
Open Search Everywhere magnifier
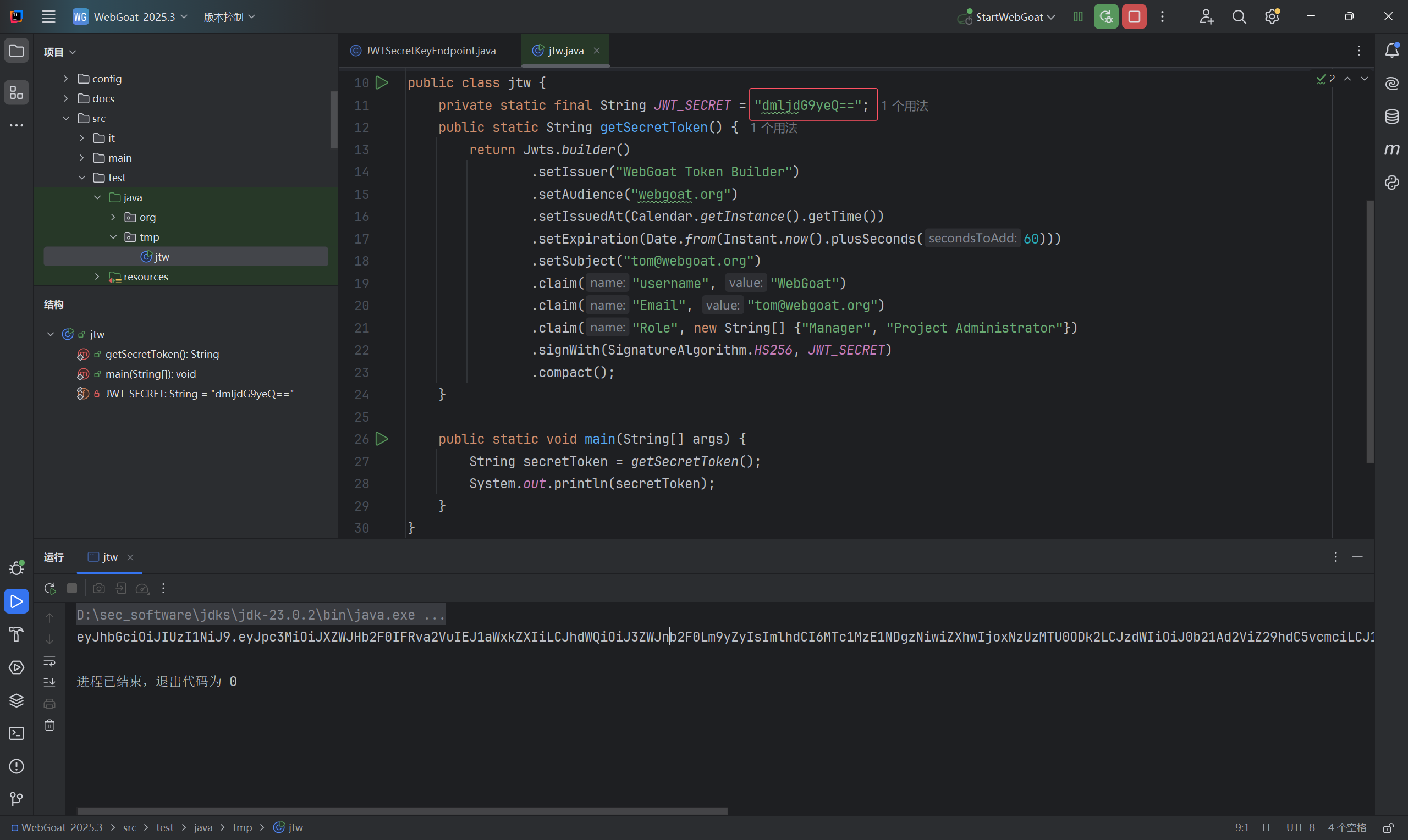1239,16
